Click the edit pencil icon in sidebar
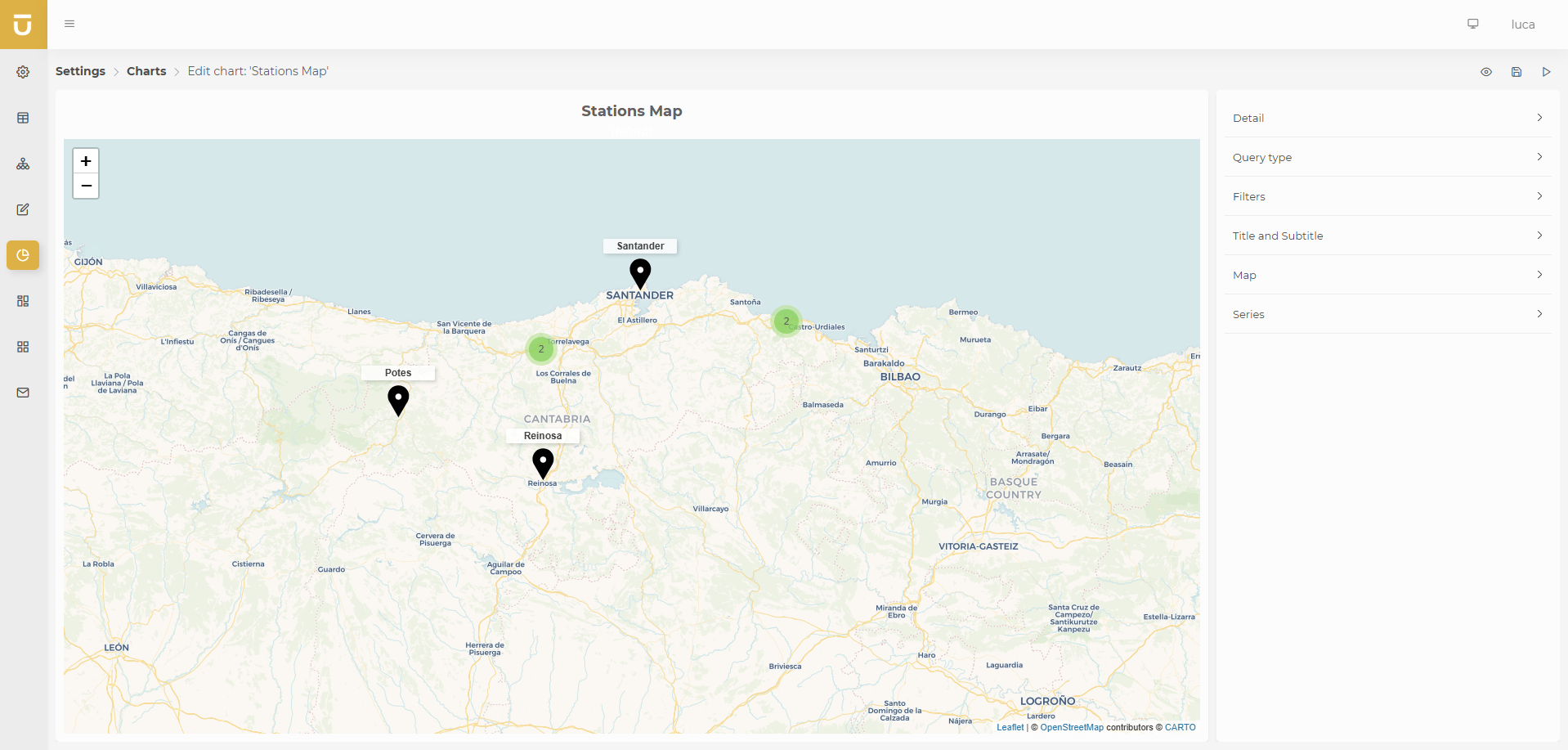This screenshot has height=750, width=1568. 23,209
